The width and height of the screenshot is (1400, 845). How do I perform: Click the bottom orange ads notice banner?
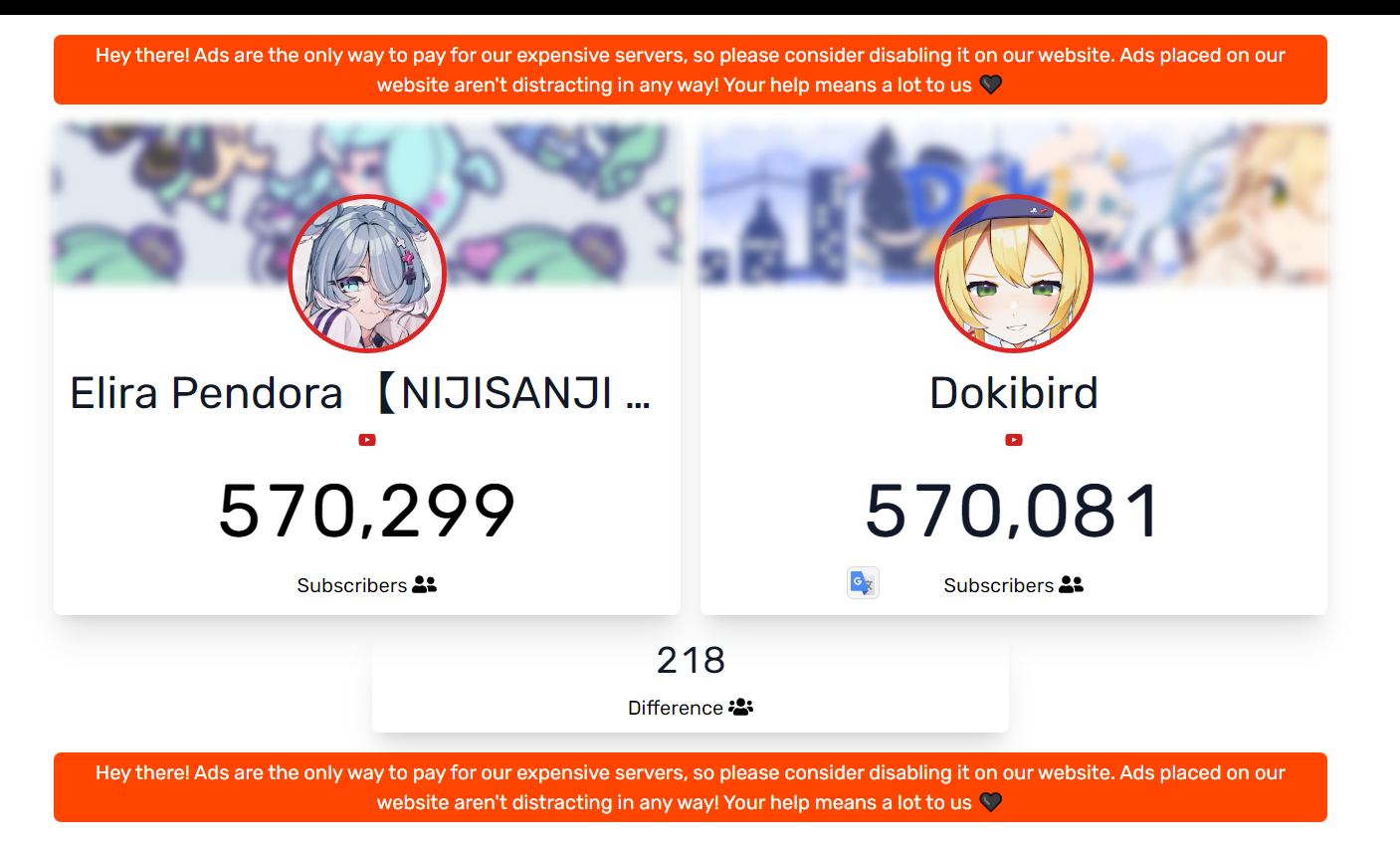click(691, 787)
